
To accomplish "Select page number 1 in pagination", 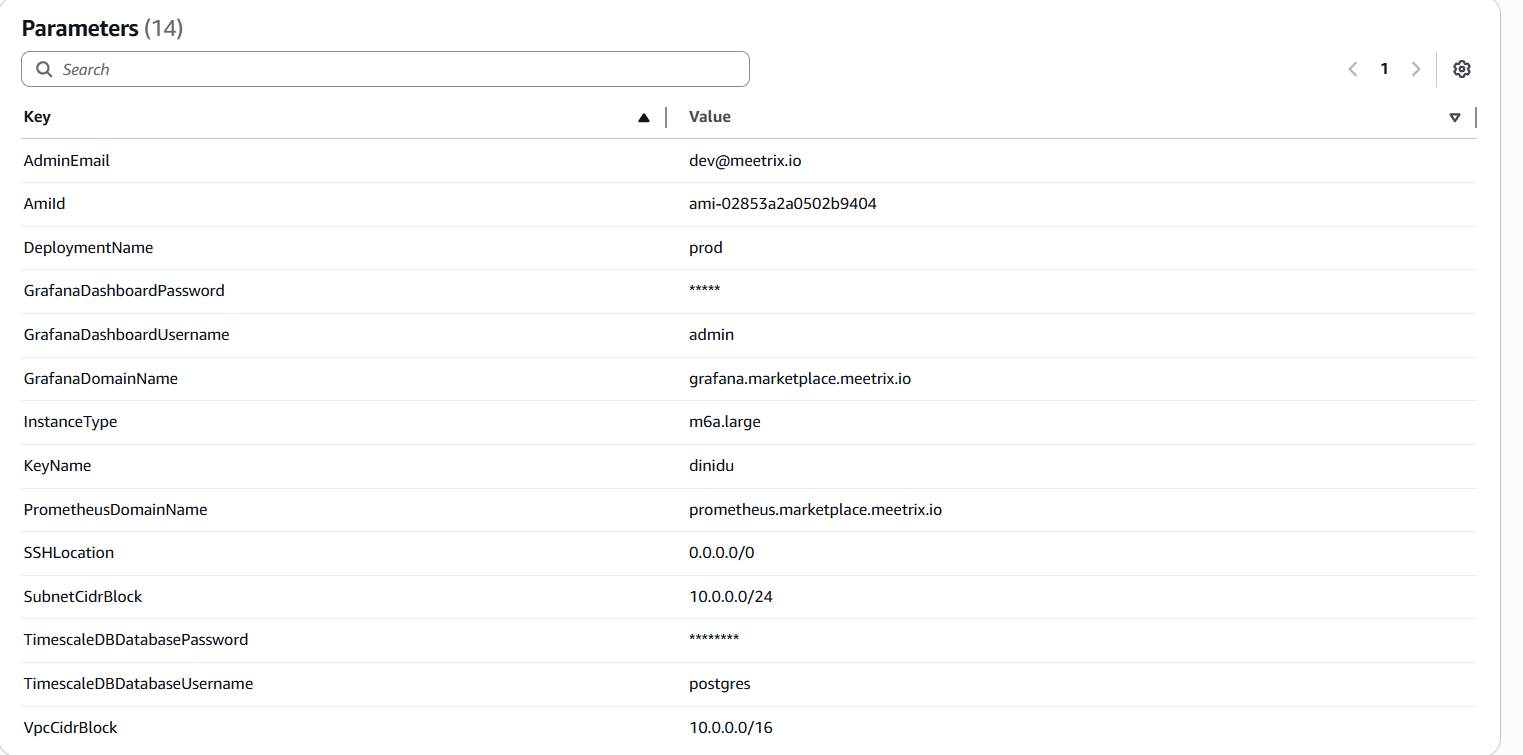I will (x=1384, y=69).
